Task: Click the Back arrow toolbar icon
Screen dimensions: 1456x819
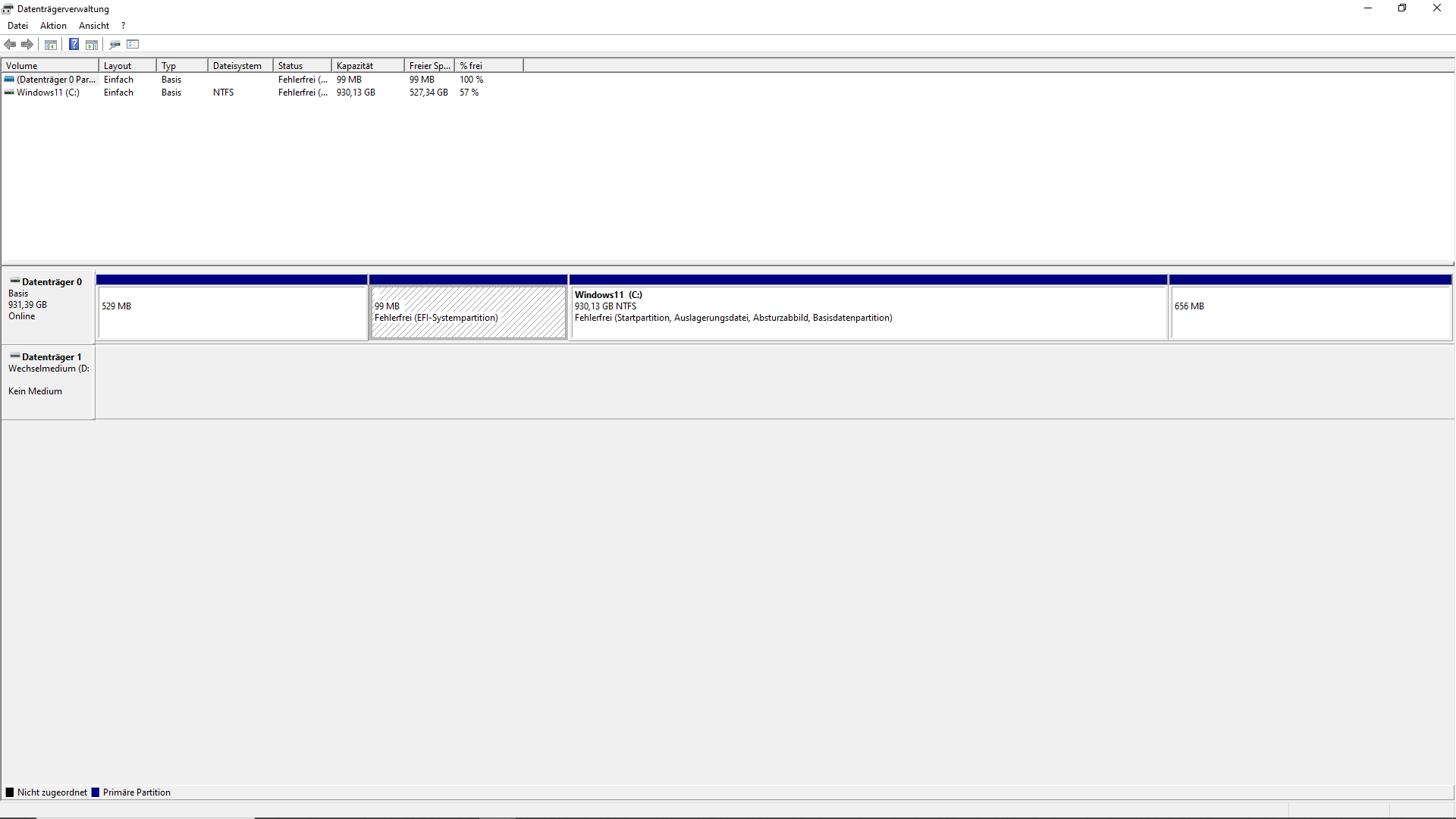Action: [x=10, y=45]
